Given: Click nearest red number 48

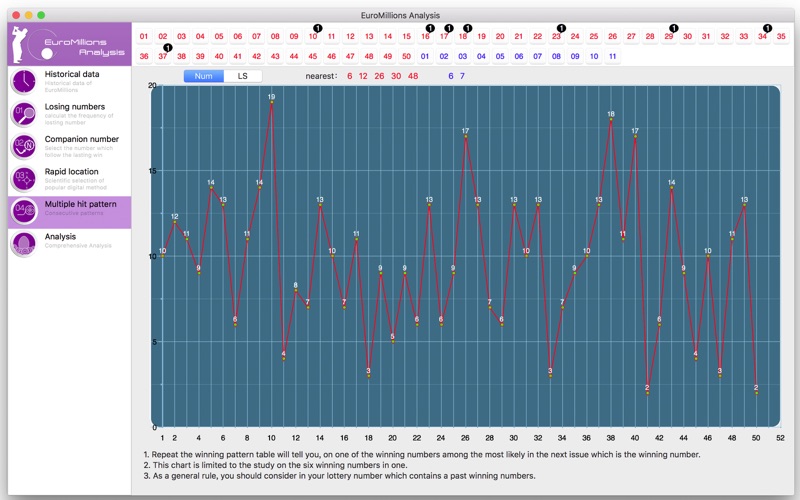Looking at the screenshot, I should [413, 76].
